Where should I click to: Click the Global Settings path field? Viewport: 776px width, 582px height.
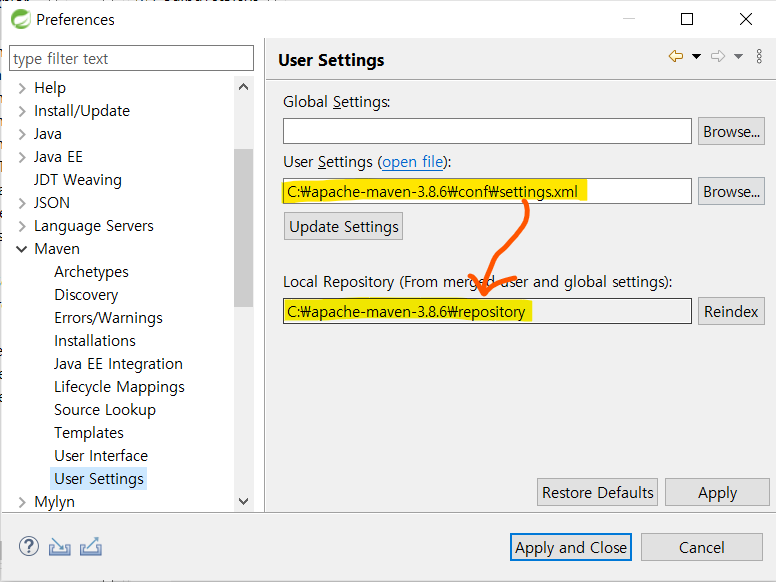[x=487, y=131]
